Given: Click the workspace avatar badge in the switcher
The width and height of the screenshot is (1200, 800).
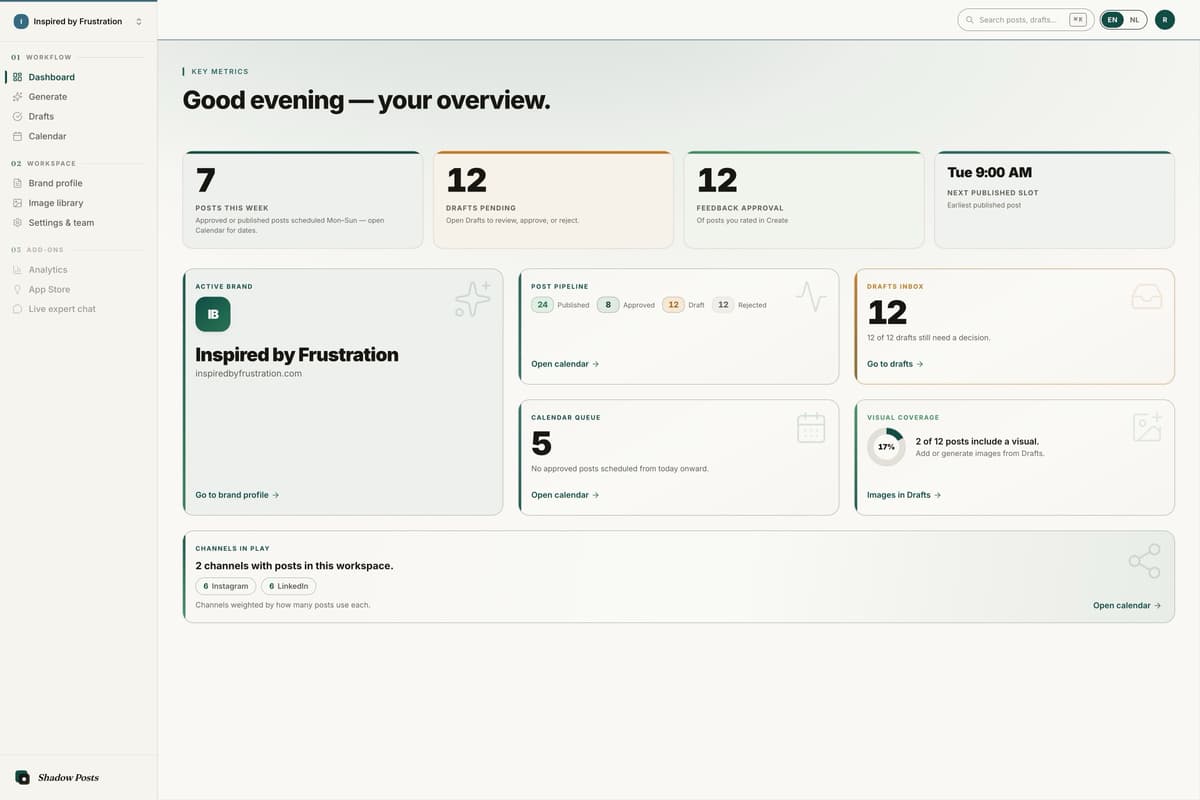Looking at the screenshot, I should (21, 21).
